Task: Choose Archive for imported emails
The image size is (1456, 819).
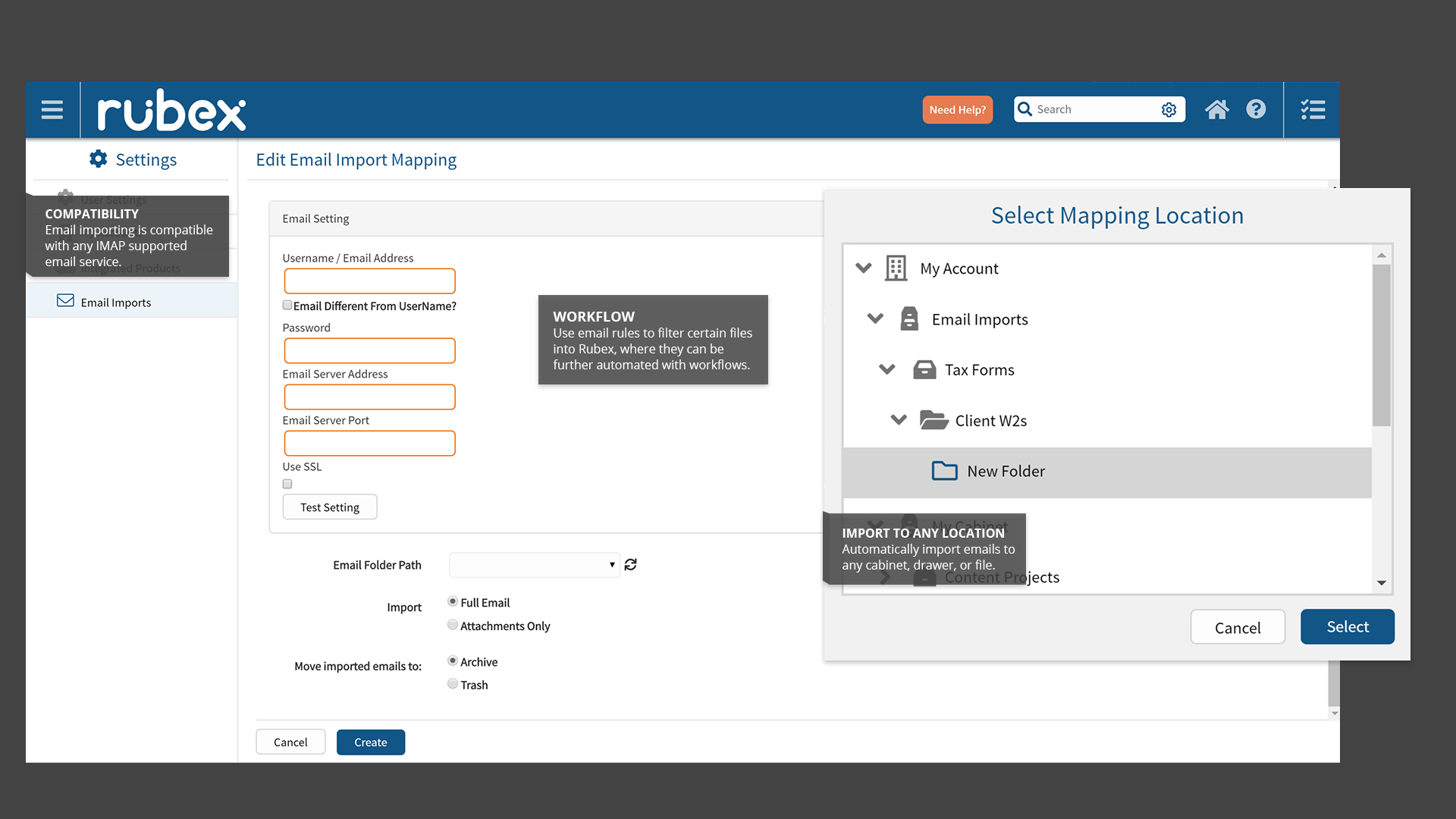Action: (453, 661)
